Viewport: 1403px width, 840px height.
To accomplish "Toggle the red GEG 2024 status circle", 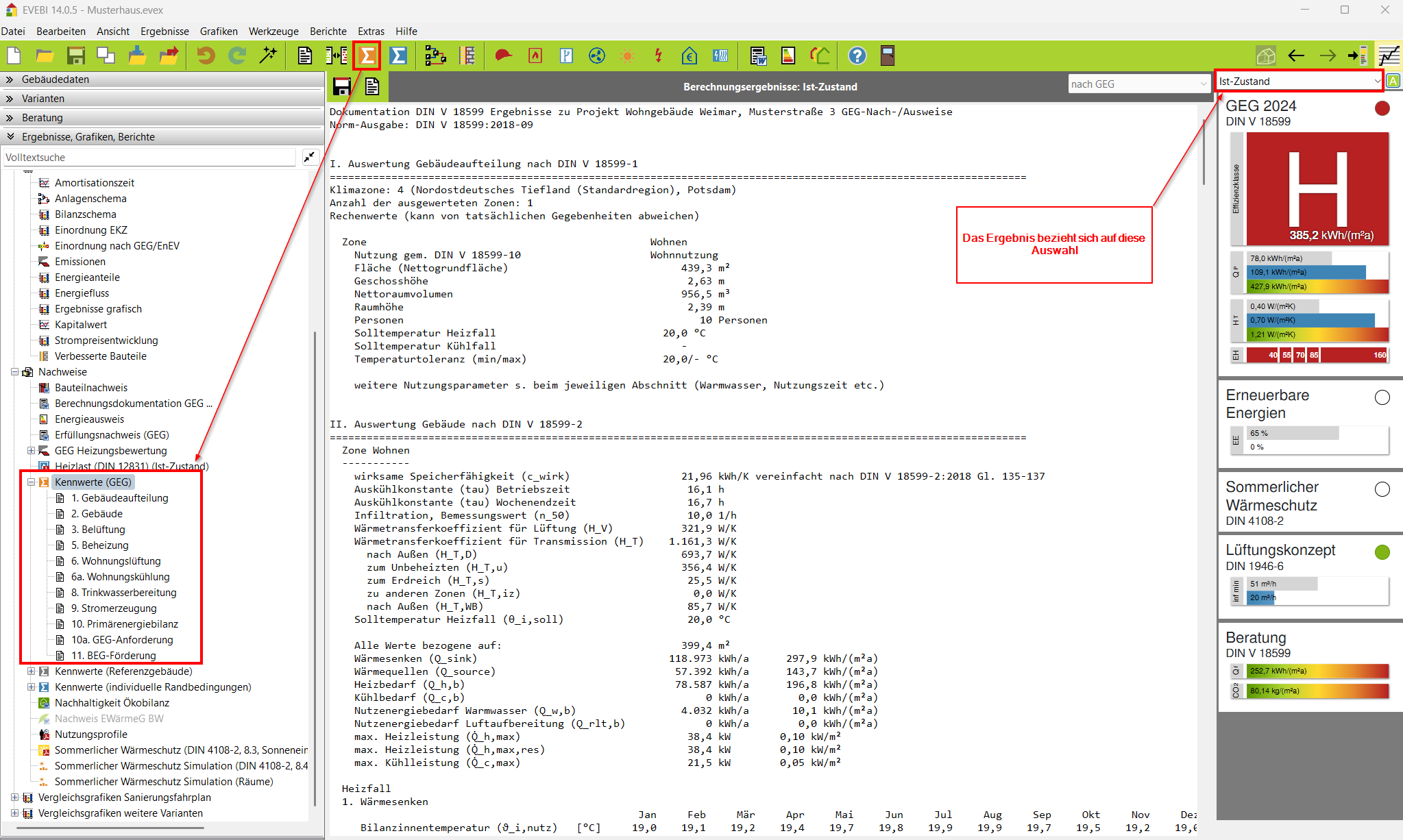I will 1382,108.
